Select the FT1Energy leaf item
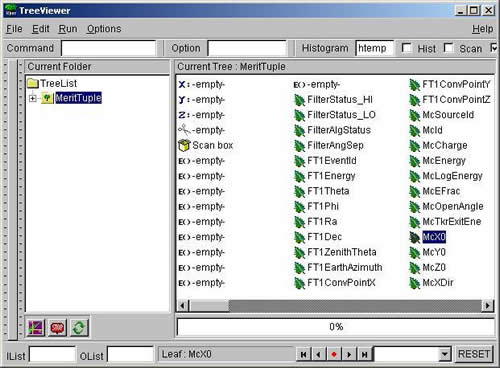 click(x=325, y=176)
